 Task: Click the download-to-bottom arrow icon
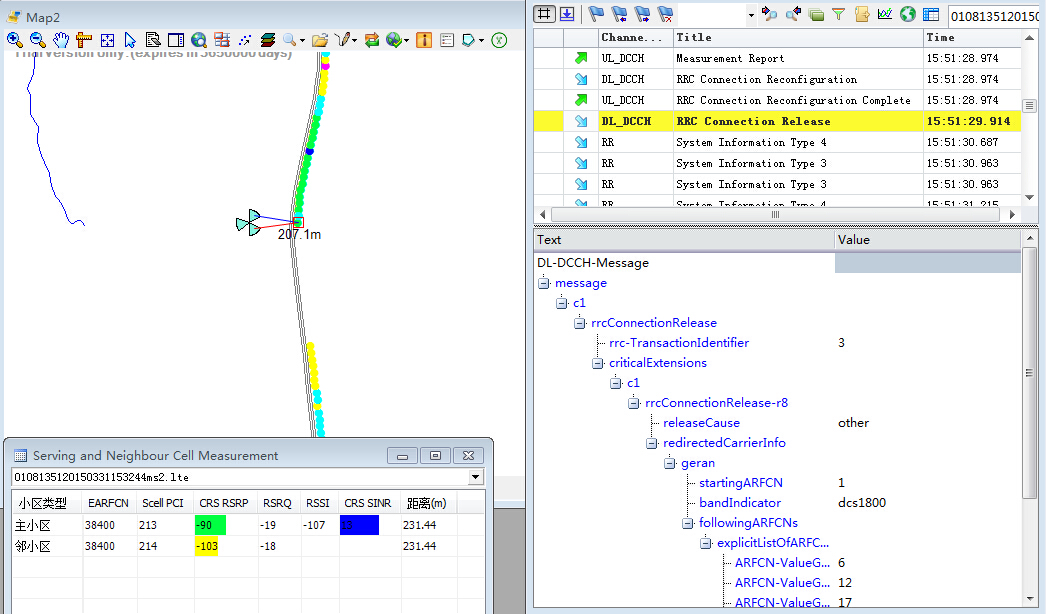(567, 13)
